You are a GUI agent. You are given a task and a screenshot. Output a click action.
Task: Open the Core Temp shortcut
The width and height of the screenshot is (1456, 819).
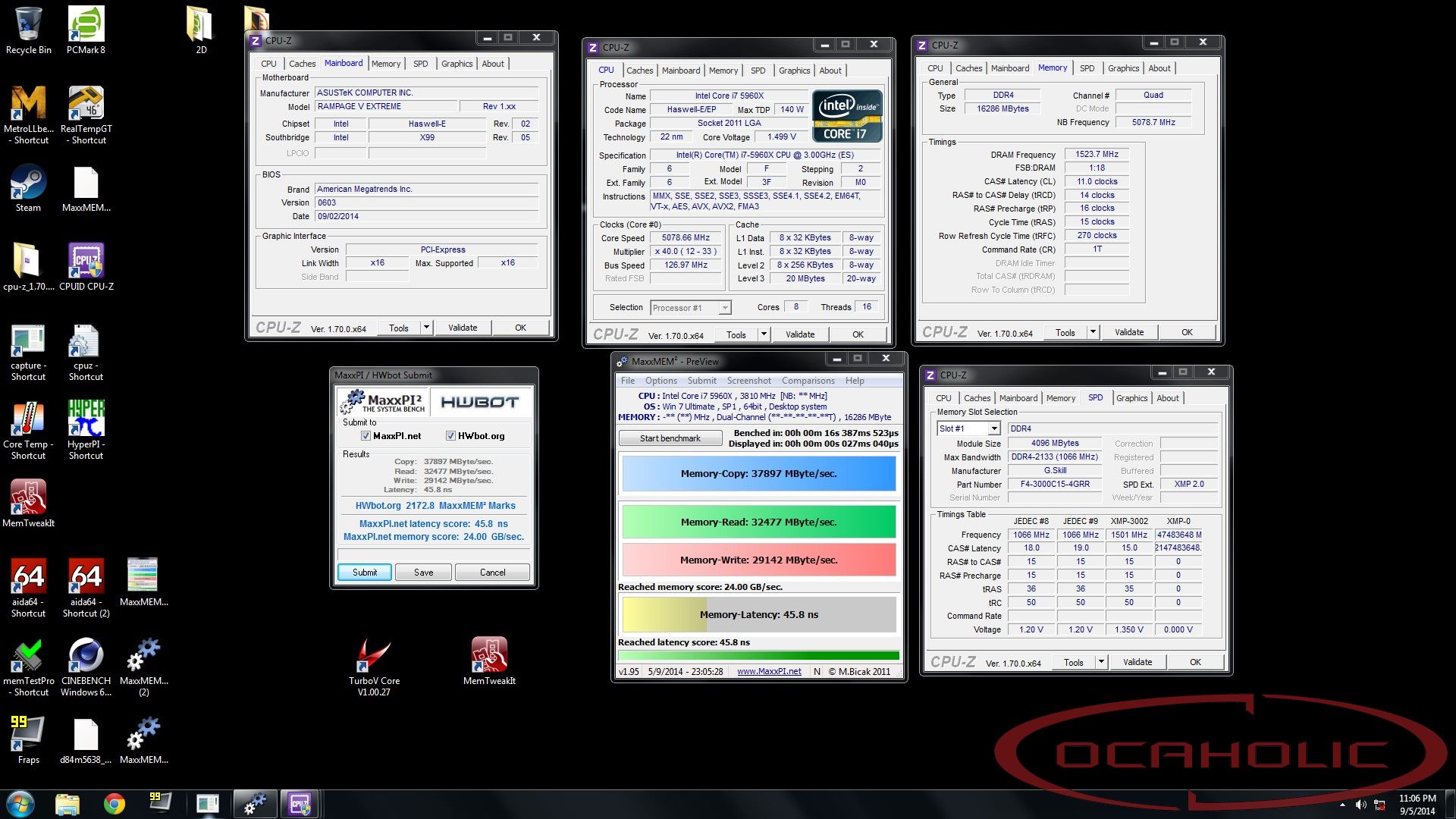click(x=28, y=430)
